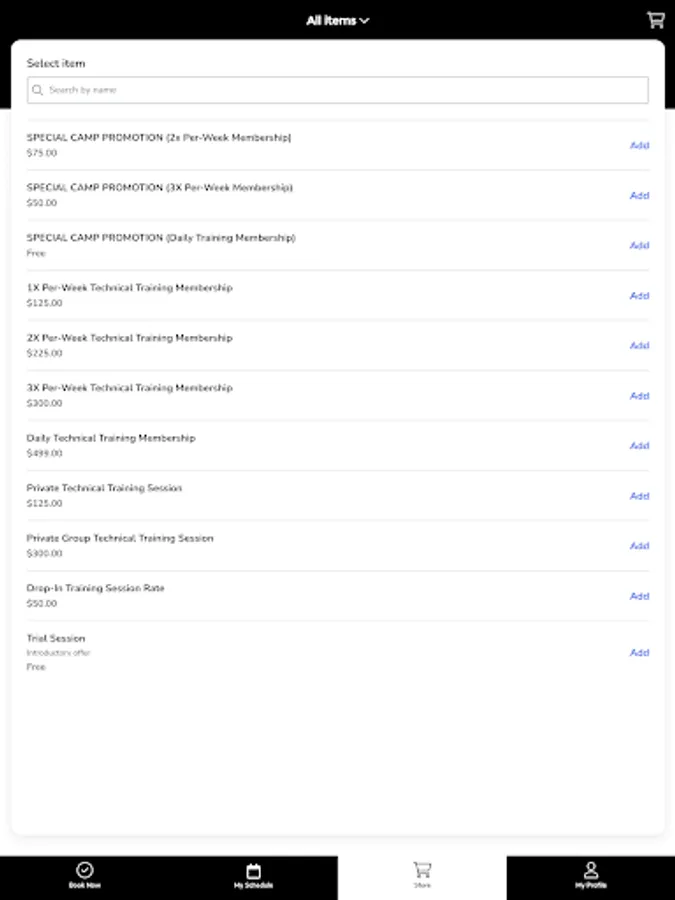The width and height of the screenshot is (675, 900).
Task: Open the shopping cart icon
Action: click(x=655, y=20)
